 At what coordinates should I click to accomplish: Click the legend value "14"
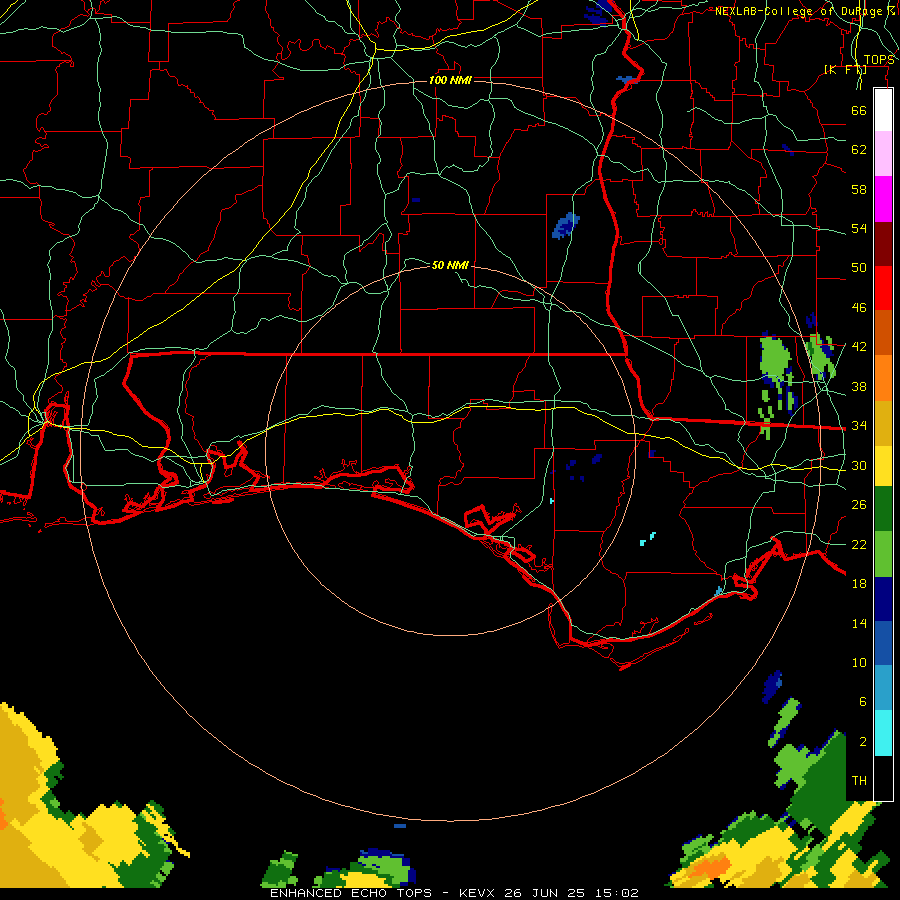click(x=859, y=623)
